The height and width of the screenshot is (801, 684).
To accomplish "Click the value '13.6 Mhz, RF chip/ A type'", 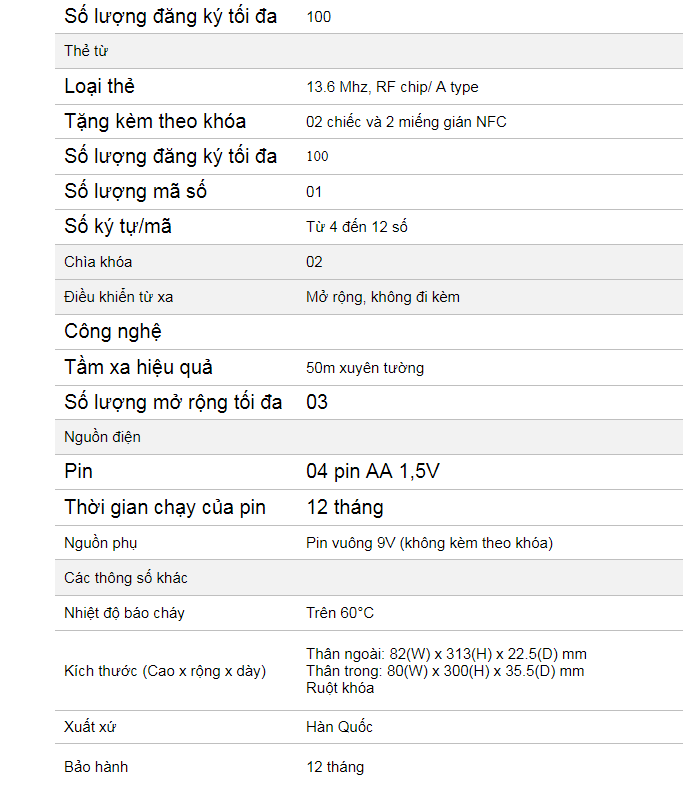I will [x=392, y=87].
